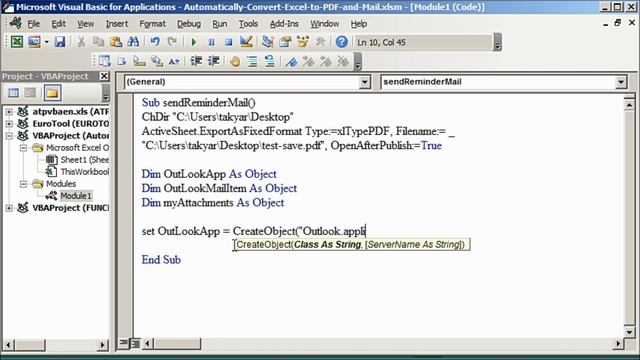Save the workbook with the floppy icon
The image size is (640, 360).
(60, 42)
